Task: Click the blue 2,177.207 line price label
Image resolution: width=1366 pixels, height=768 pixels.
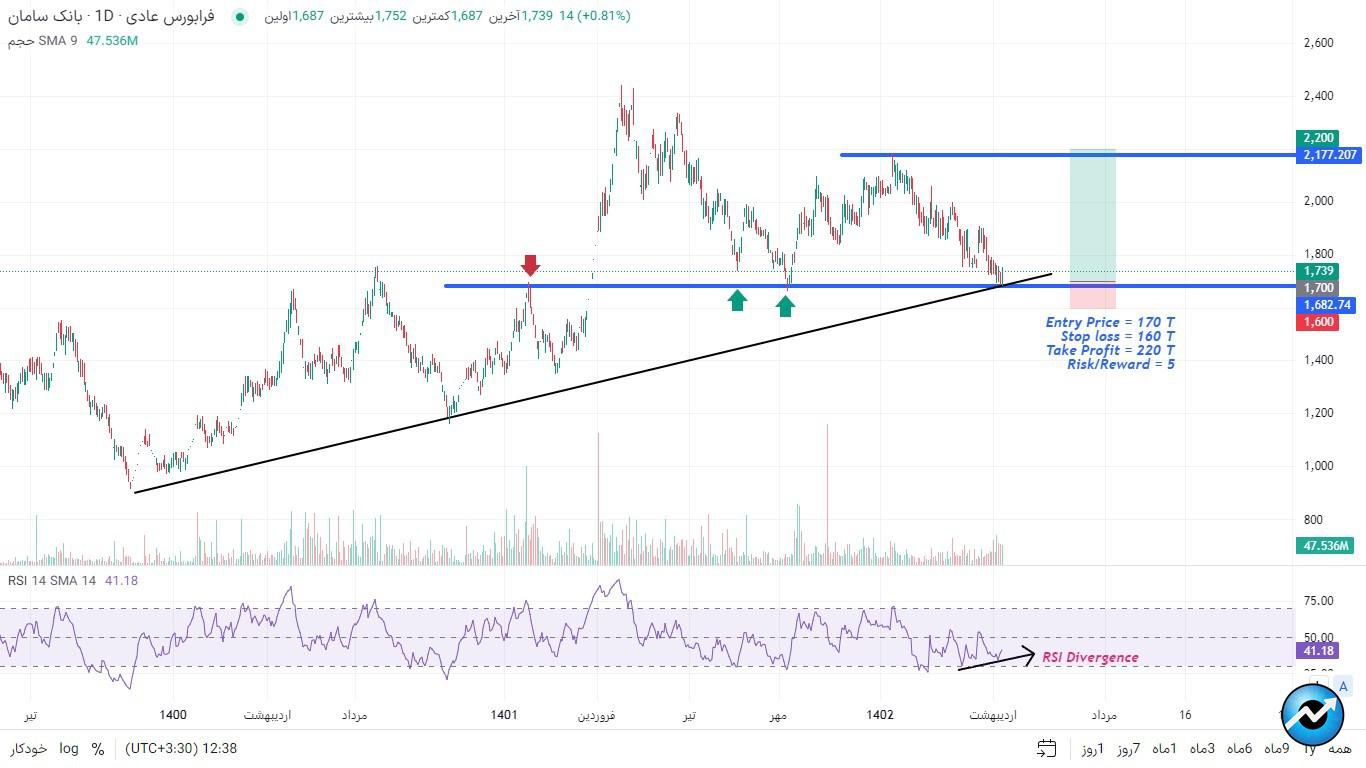Action: pos(1329,155)
